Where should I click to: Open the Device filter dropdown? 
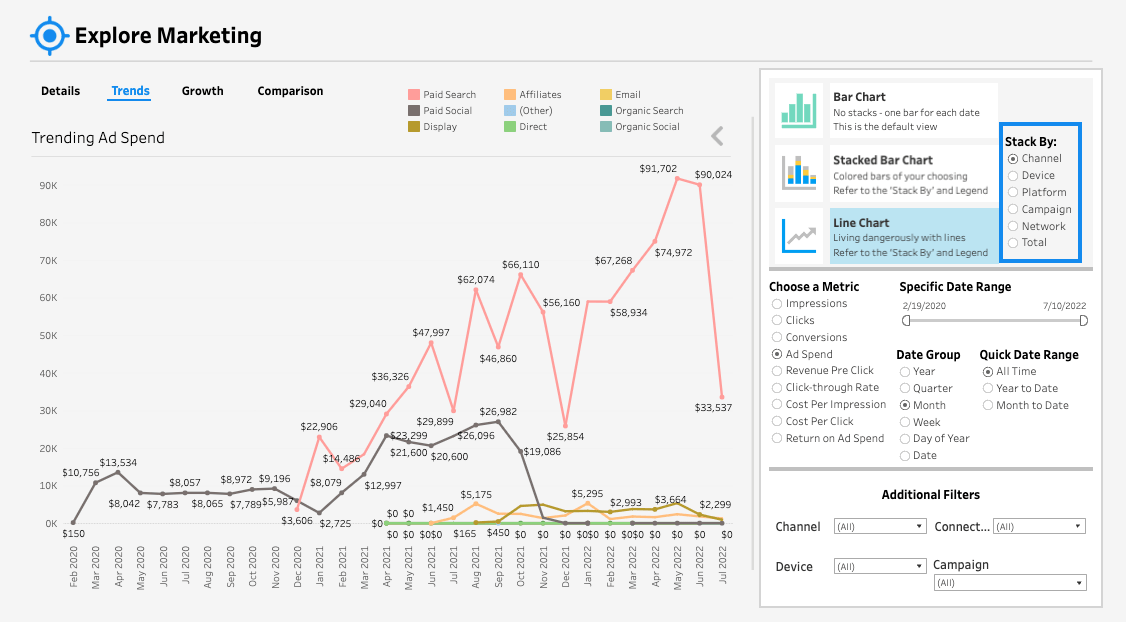(879, 565)
